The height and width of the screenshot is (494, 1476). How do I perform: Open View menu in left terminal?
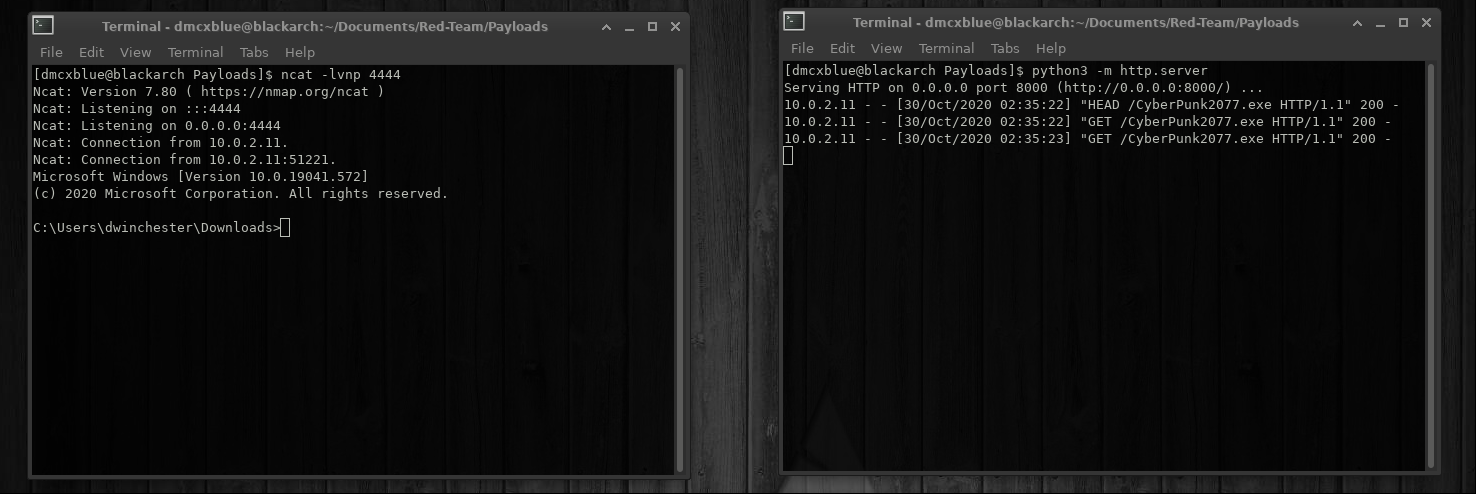click(135, 52)
